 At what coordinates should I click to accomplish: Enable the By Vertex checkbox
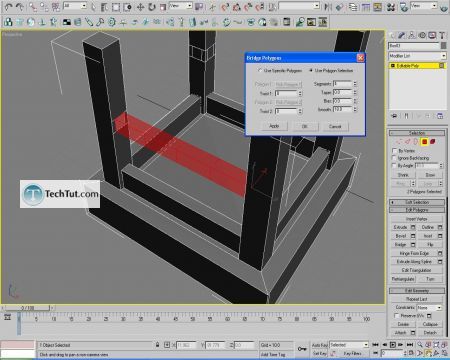395,151
